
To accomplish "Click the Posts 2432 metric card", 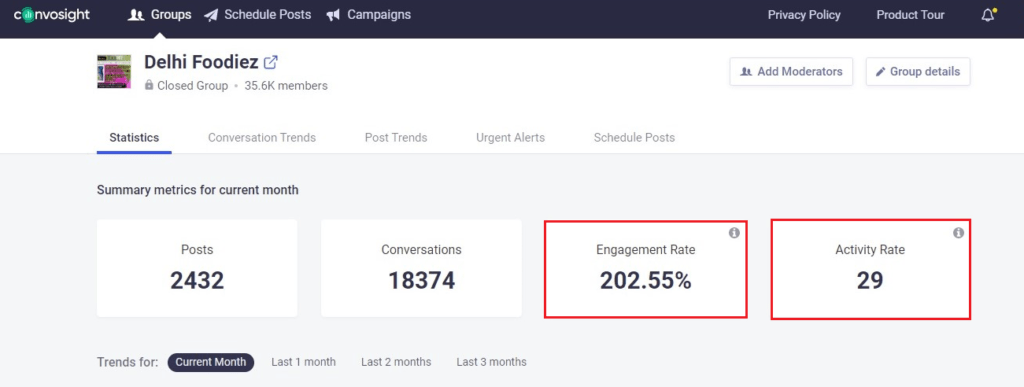I will [197, 268].
